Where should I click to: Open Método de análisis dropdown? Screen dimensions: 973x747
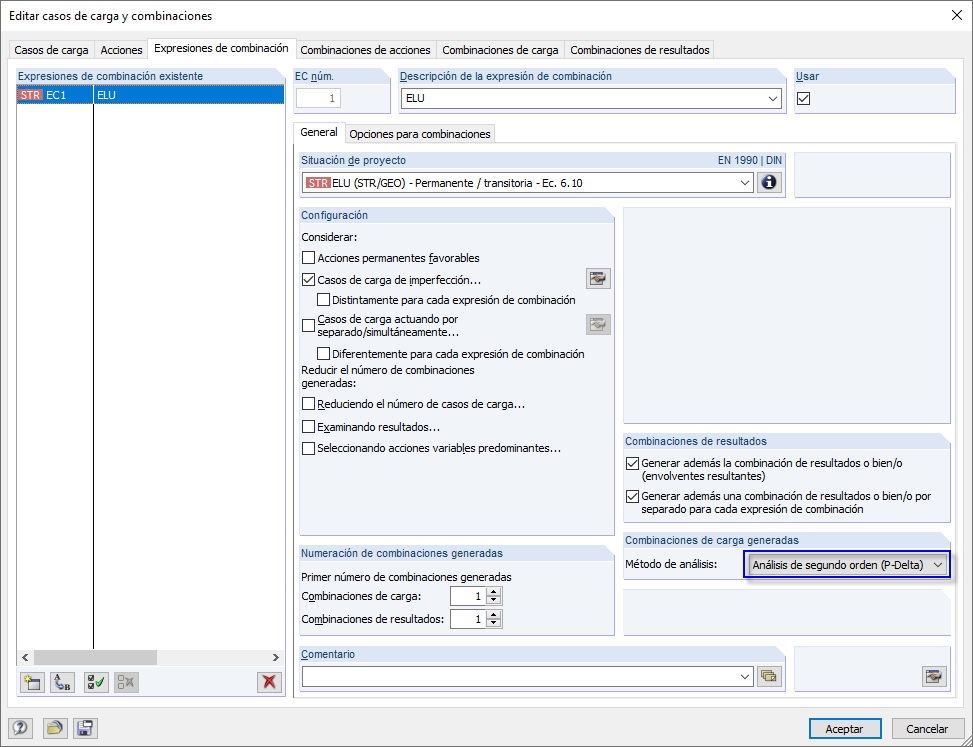(846, 565)
